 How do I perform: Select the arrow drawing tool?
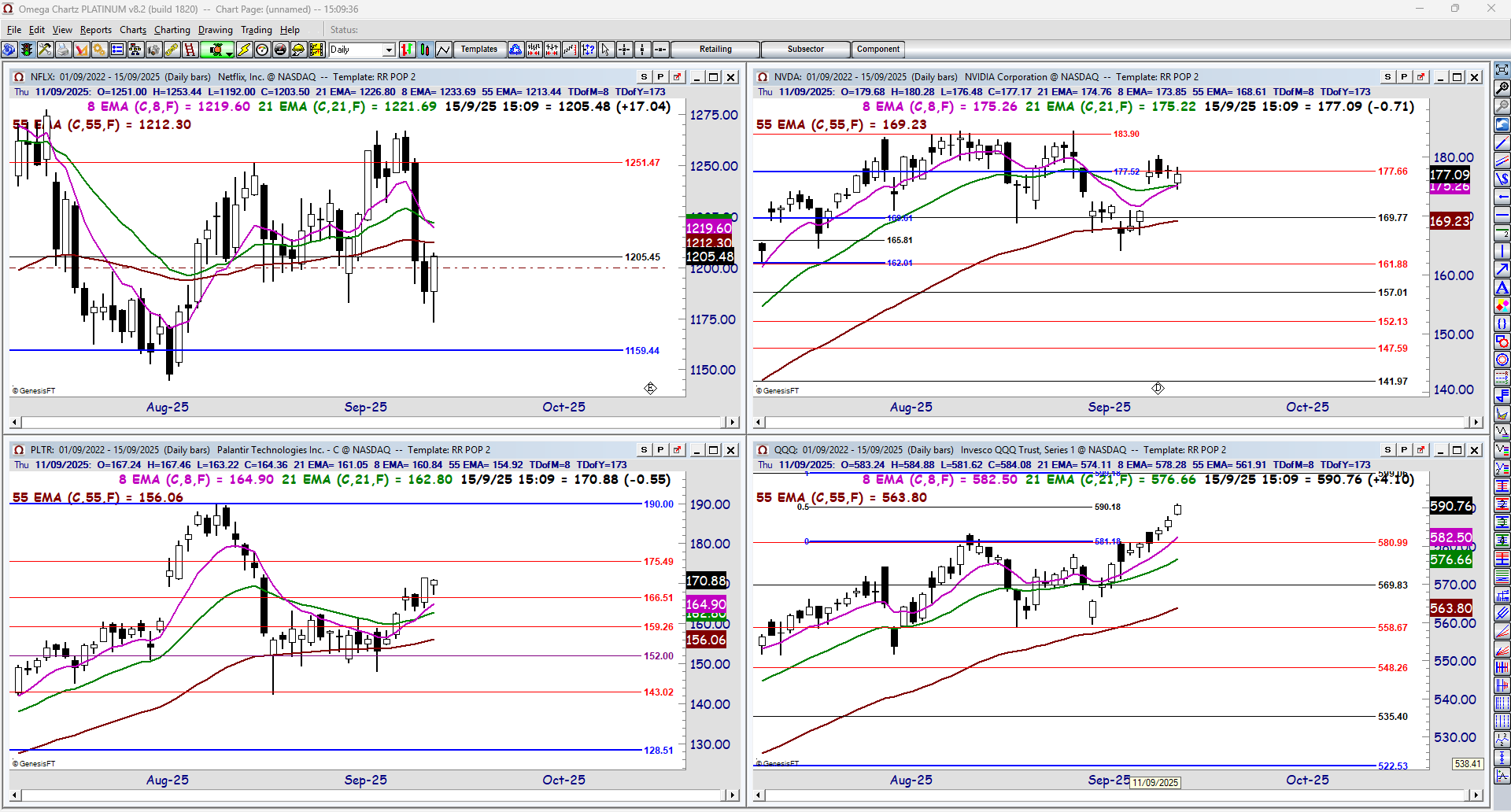coord(1502,269)
